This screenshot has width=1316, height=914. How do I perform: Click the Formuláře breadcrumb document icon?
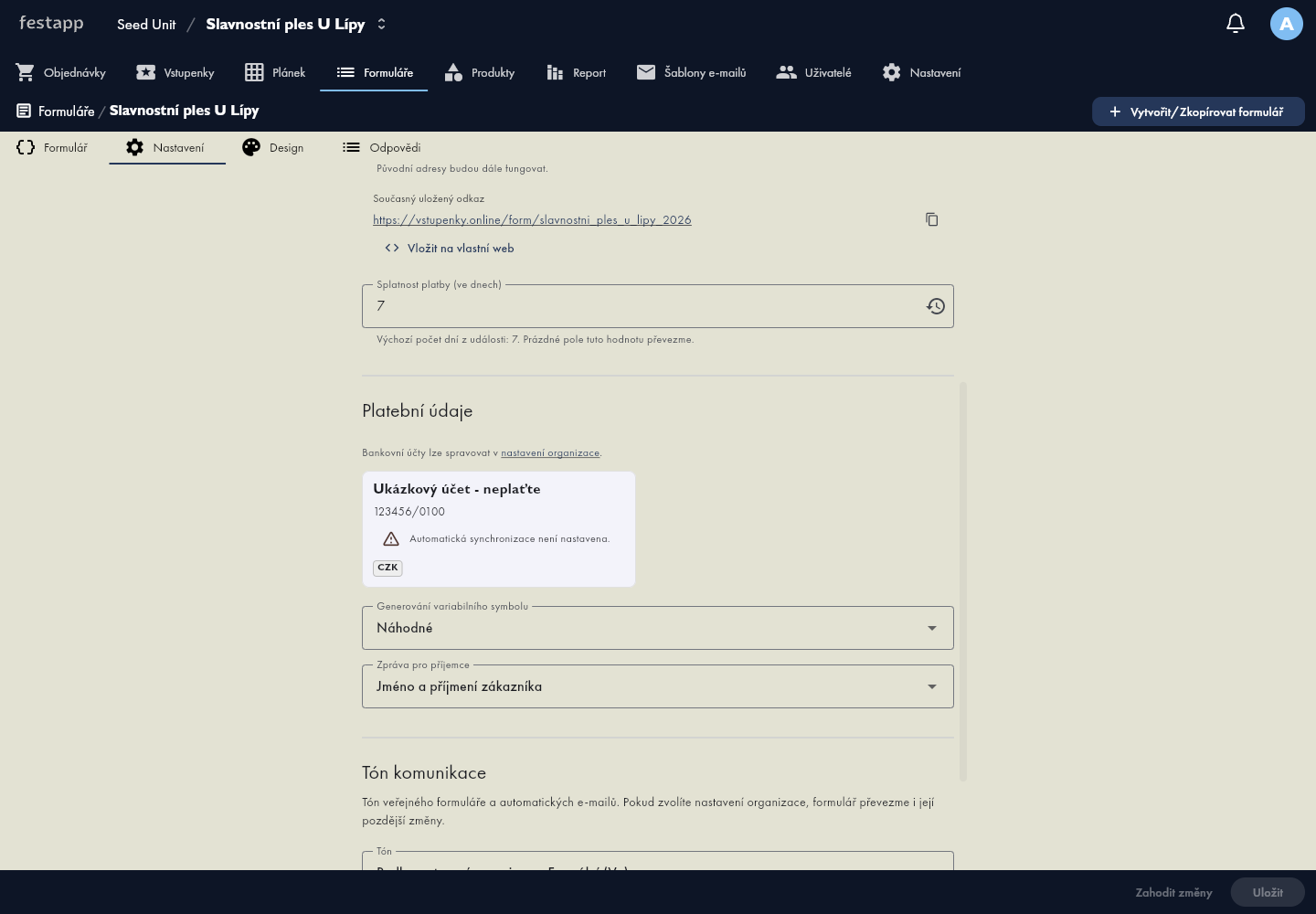click(x=24, y=111)
